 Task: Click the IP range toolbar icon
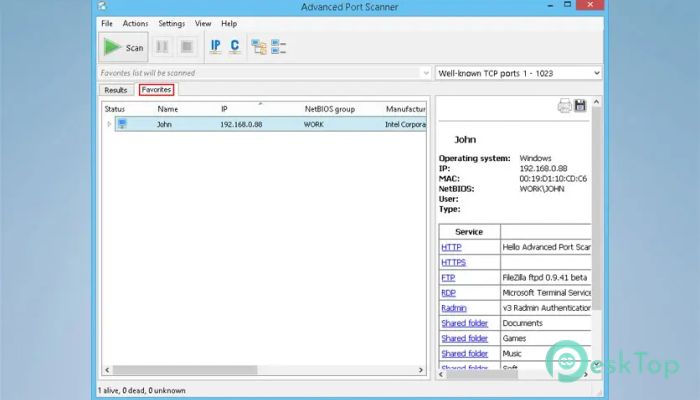(216, 46)
